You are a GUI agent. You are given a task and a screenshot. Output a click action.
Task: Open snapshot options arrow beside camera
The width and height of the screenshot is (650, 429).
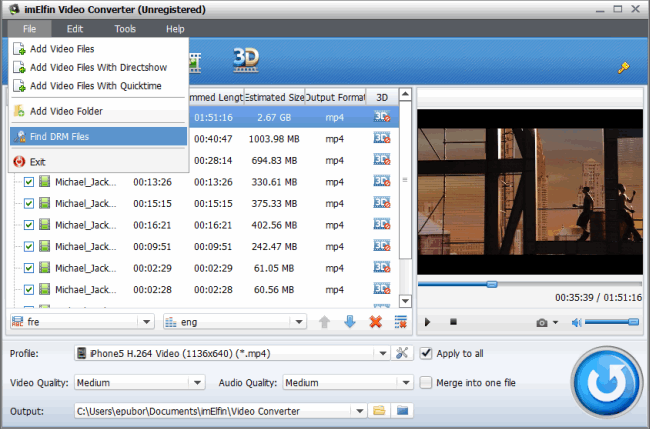555,322
